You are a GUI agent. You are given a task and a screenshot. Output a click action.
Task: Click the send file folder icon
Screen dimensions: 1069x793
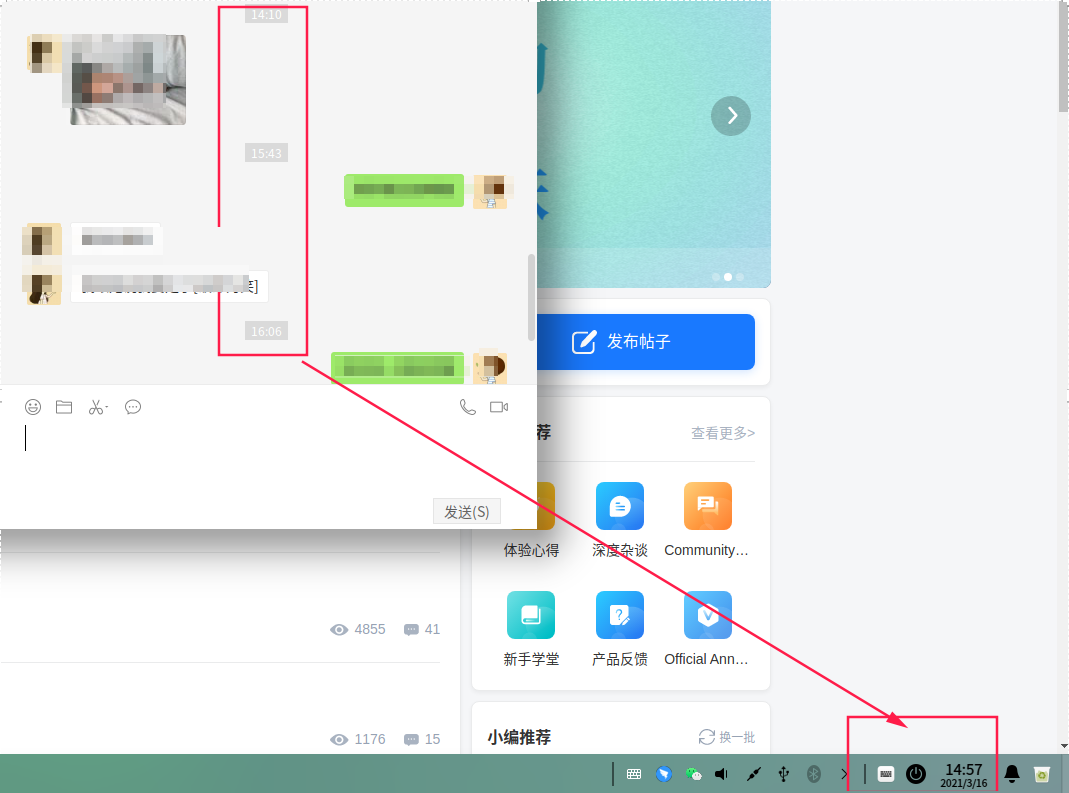coord(64,407)
